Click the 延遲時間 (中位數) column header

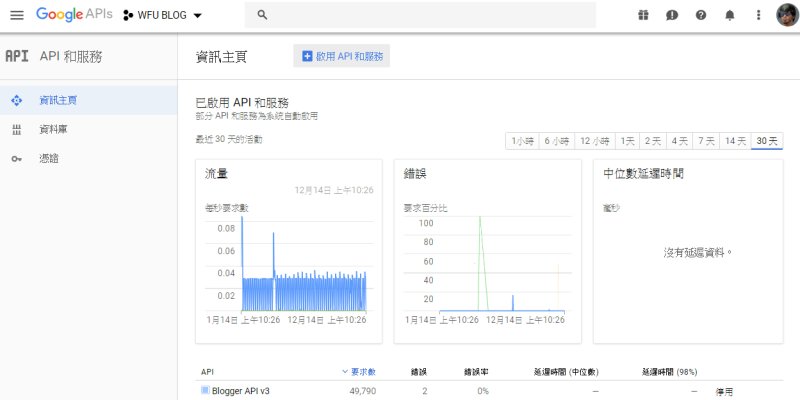(x=566, y=372)
